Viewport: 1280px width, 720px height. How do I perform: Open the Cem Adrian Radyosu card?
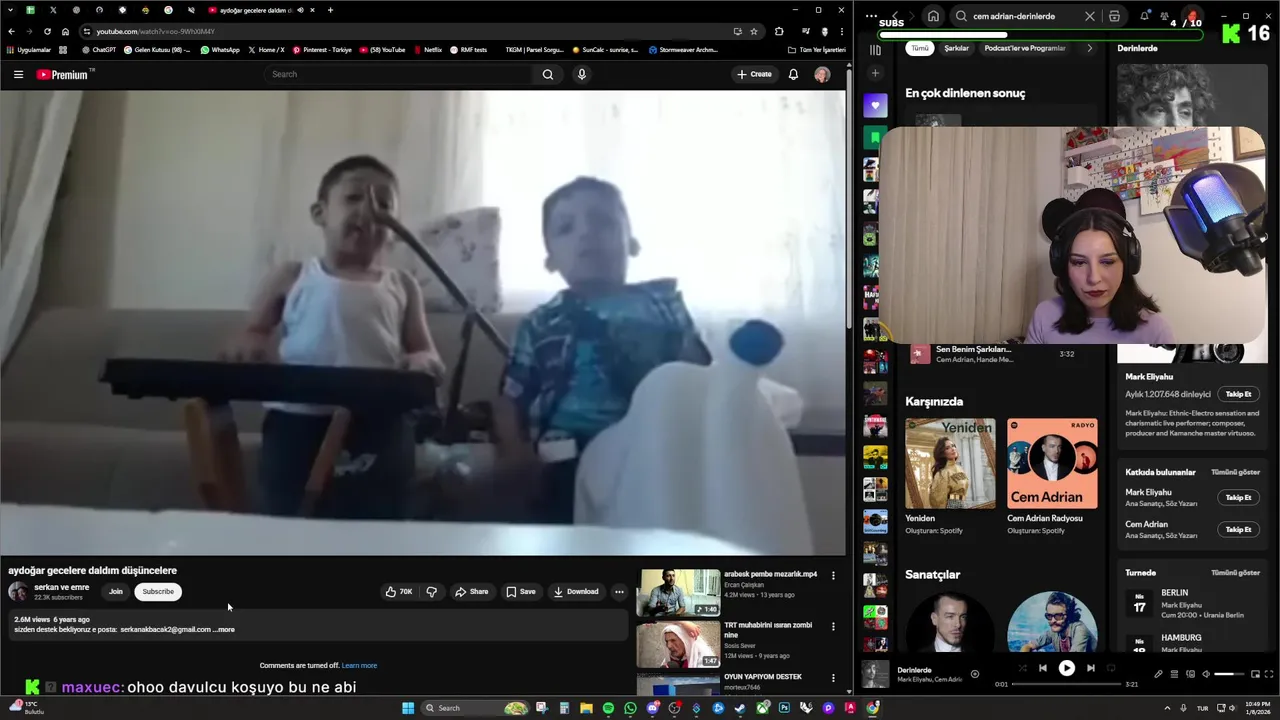pos(1052,477)
